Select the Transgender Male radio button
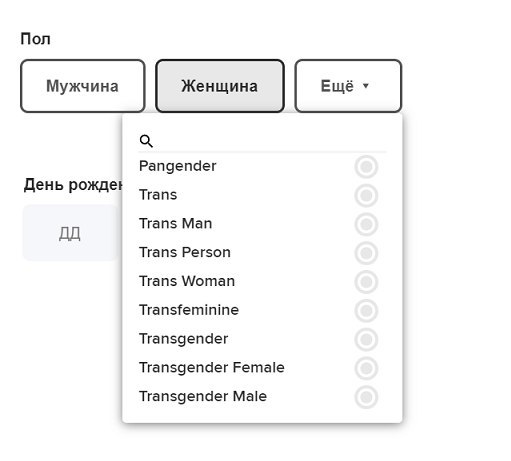The width and height of the screenshot is (511, 461). (366, 397)
